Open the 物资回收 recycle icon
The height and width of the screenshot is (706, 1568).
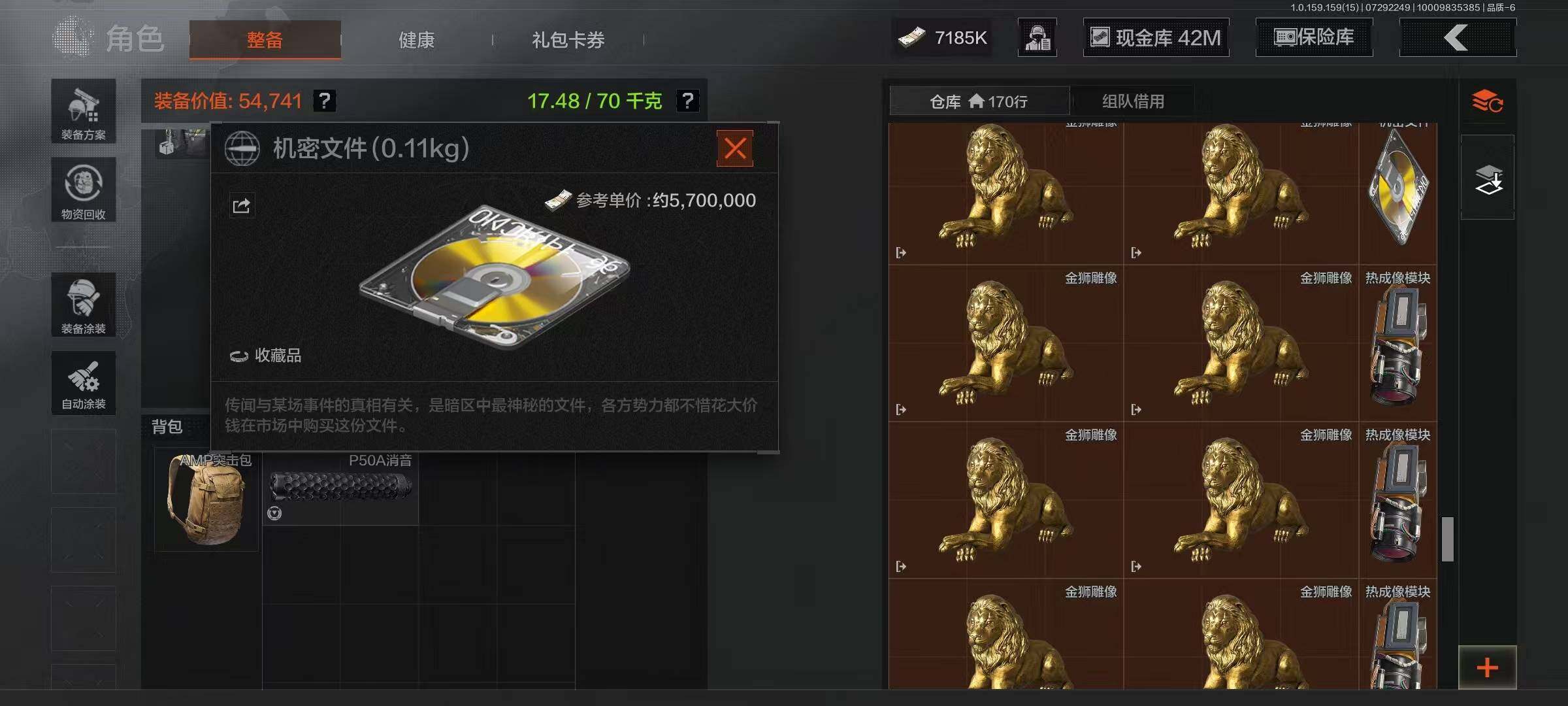tap(84, 190)
